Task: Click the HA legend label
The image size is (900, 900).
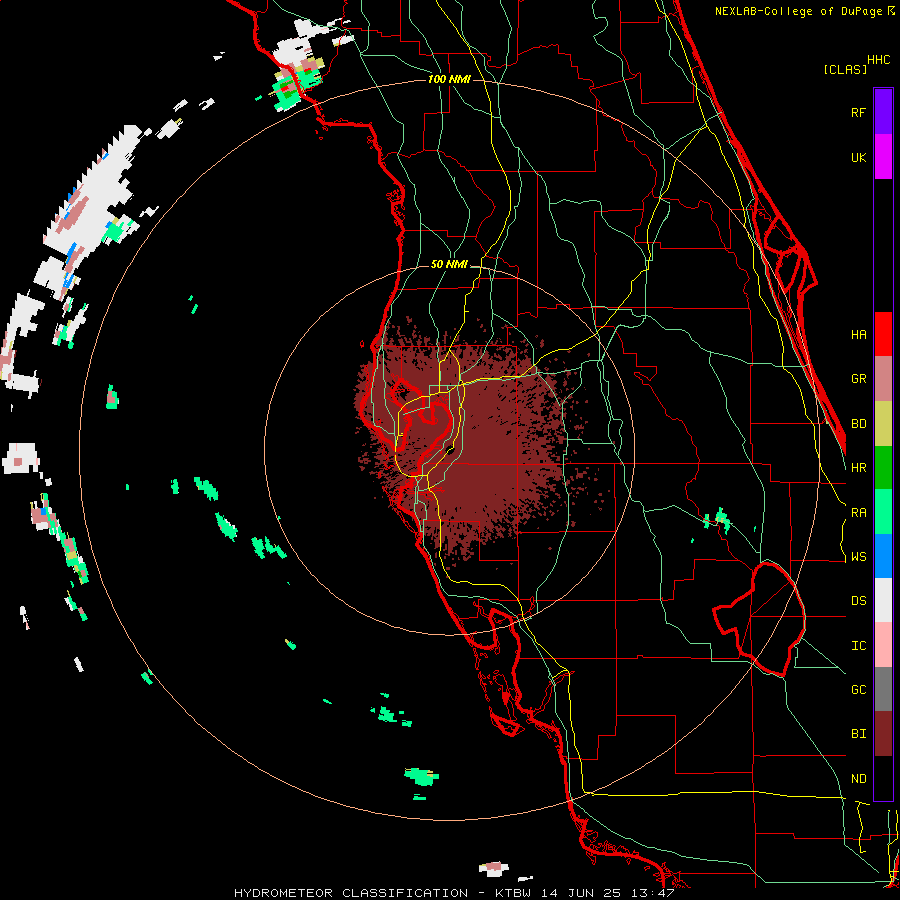Action: (858, 334)
